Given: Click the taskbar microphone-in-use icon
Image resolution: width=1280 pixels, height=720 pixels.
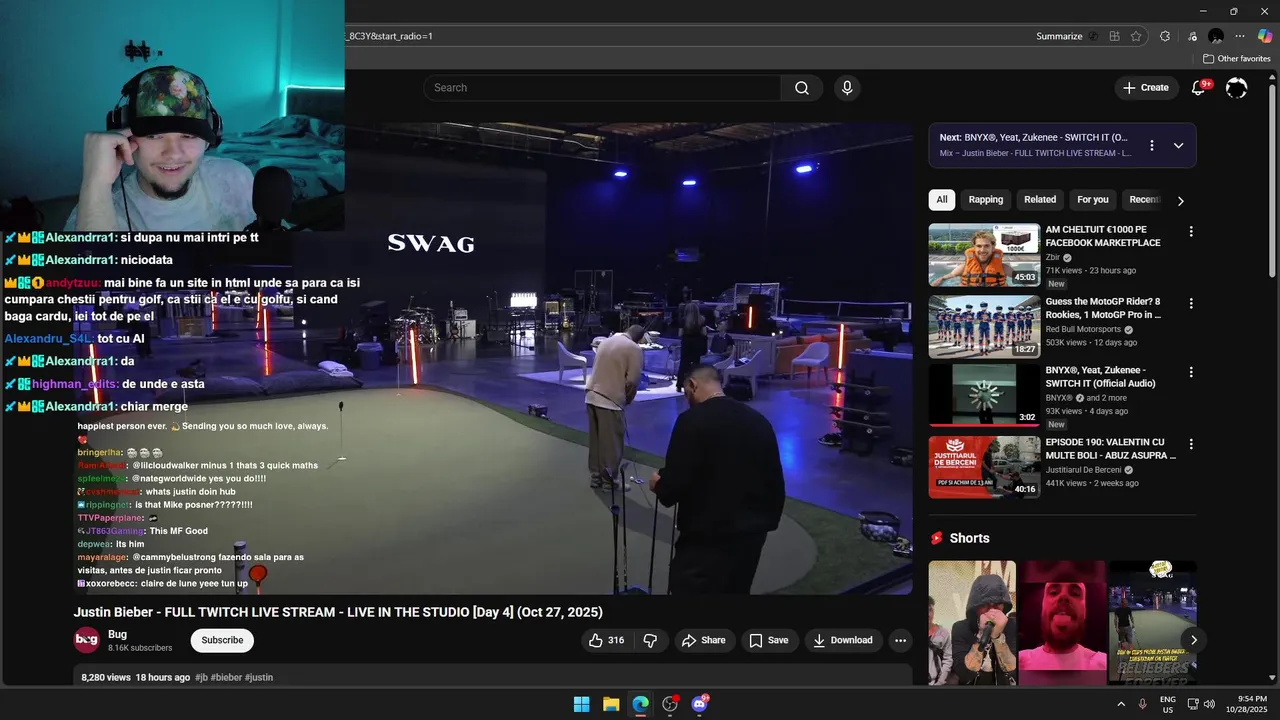Looking at the screenshot, I should [1143, 704].
